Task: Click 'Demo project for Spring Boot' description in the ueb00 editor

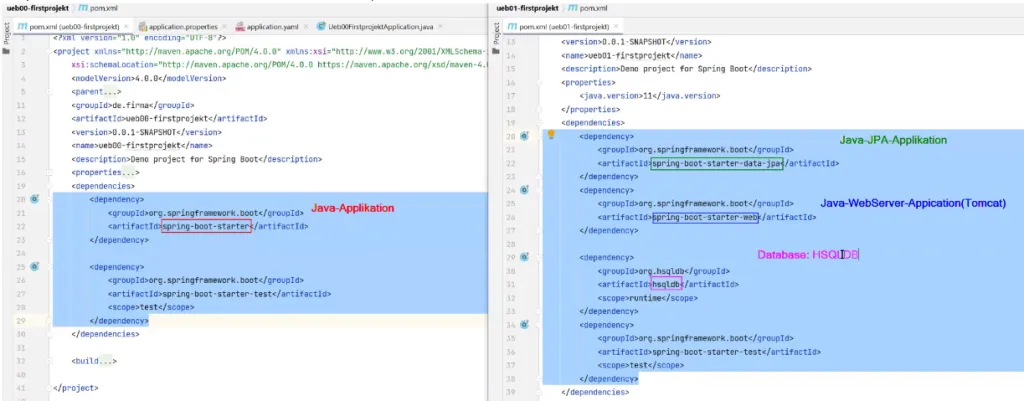Action: pyautogui.click(x=193, y=159)
